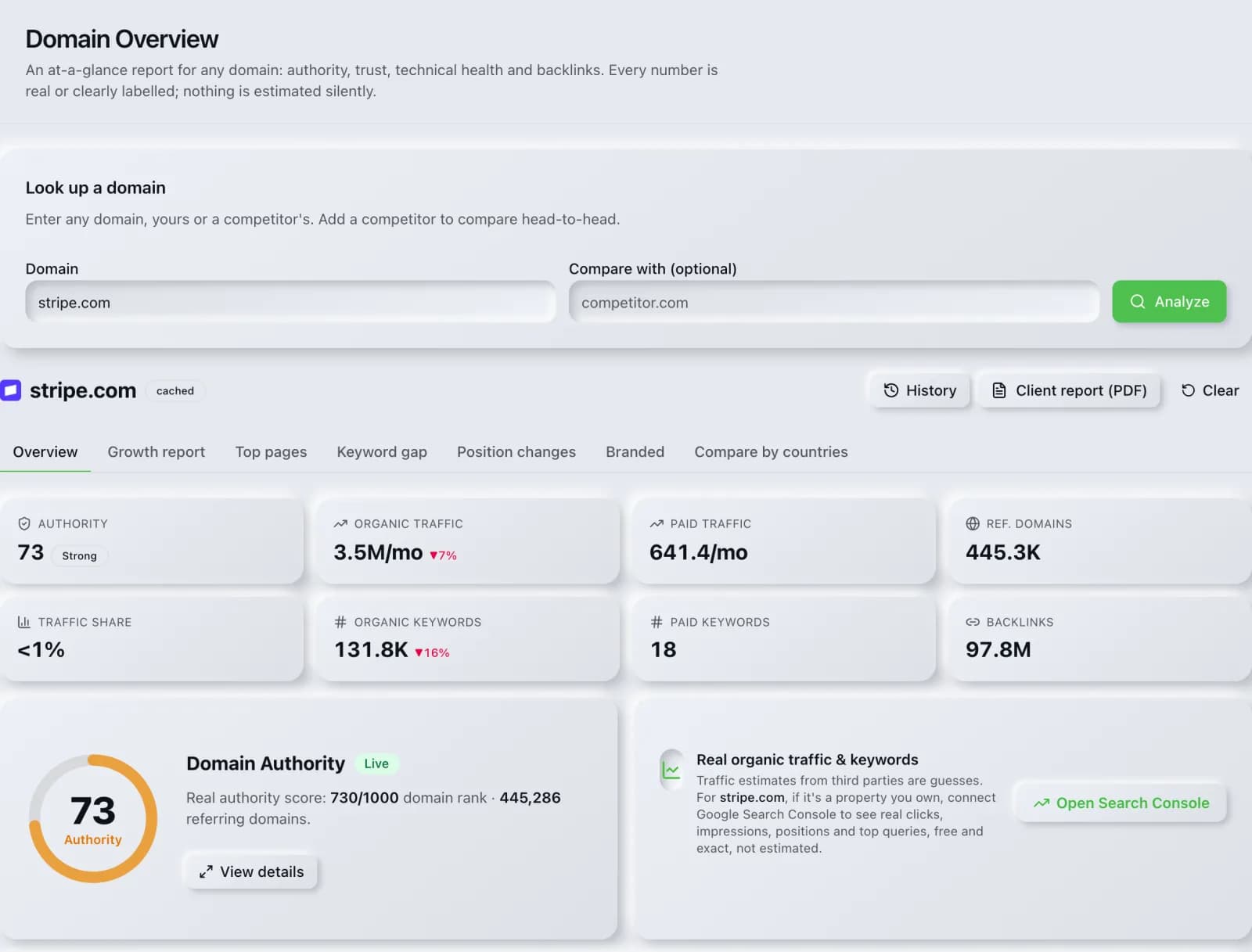Go to the Keyword gap tab
The image size is (1252, 952).
382,452
